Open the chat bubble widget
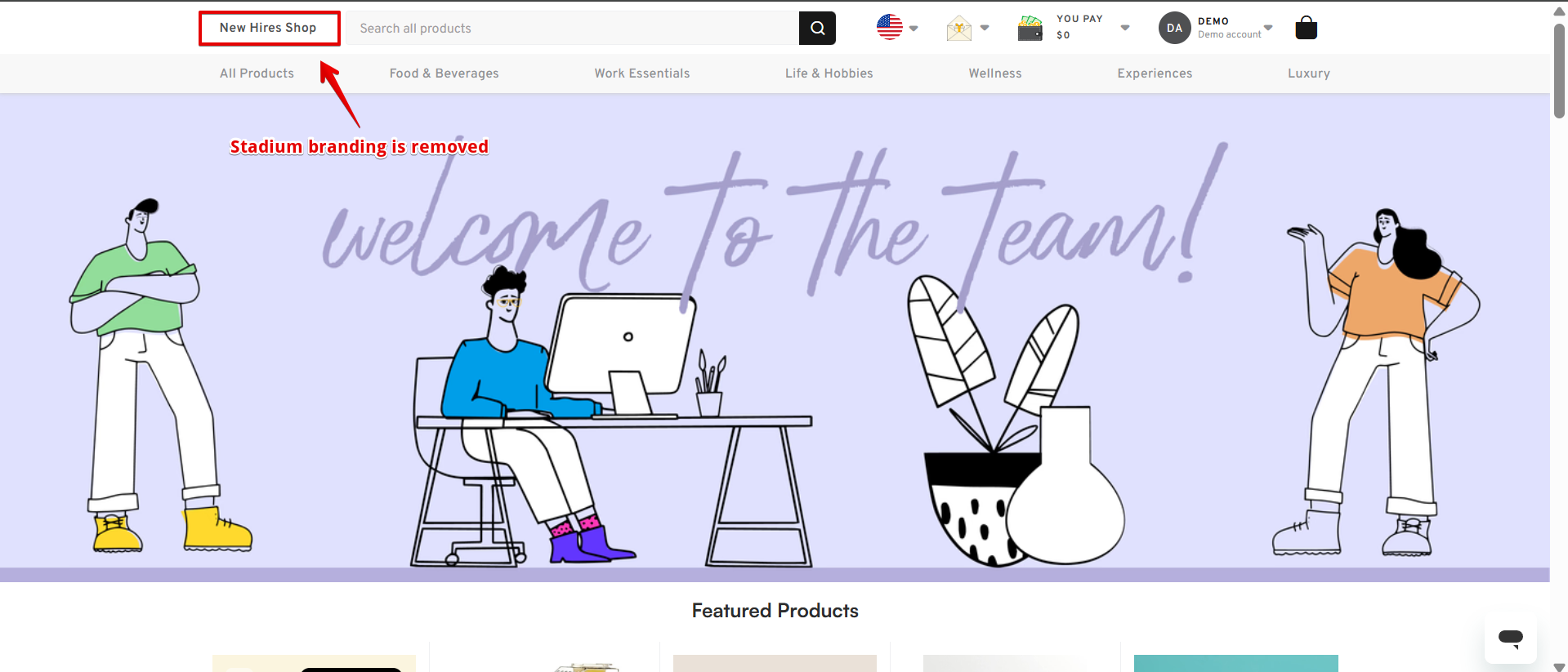 [x=1510, y=638]
